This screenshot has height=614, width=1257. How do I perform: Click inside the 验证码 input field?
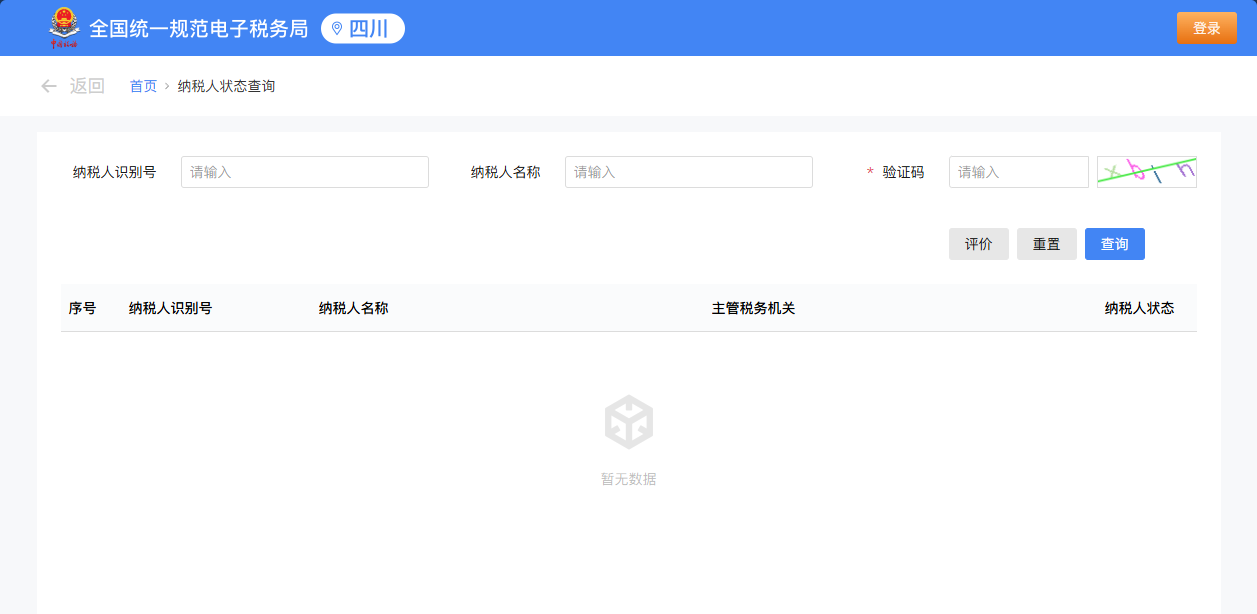tap(1018, 171)
